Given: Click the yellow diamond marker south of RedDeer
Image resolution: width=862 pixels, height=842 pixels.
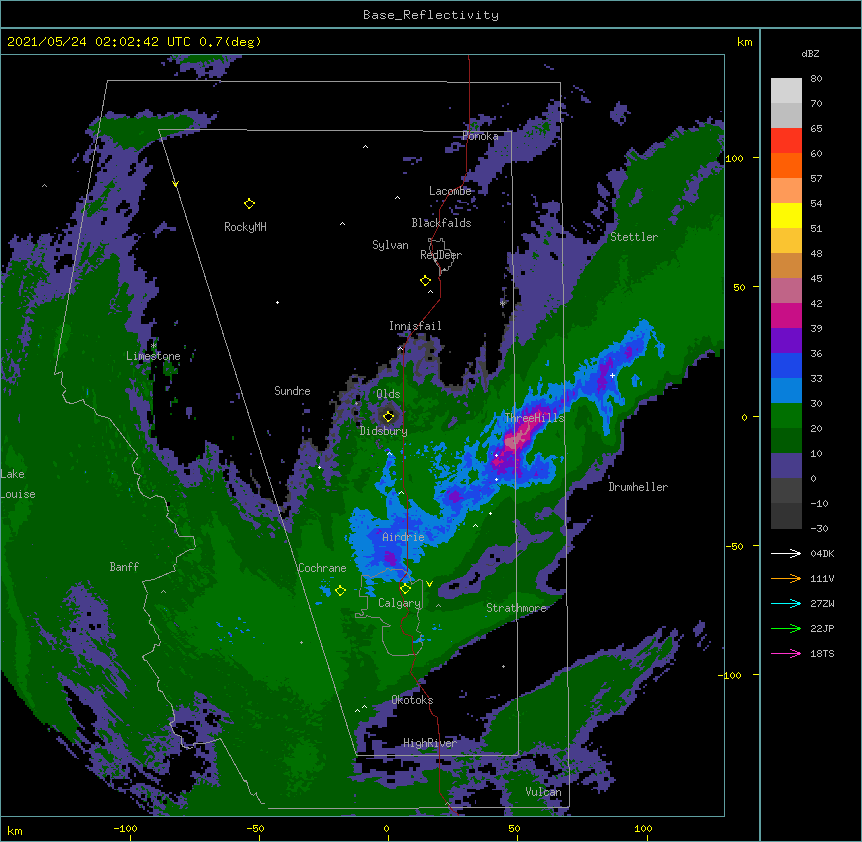Looking at the screenshot, I should (x=425, y=281).
